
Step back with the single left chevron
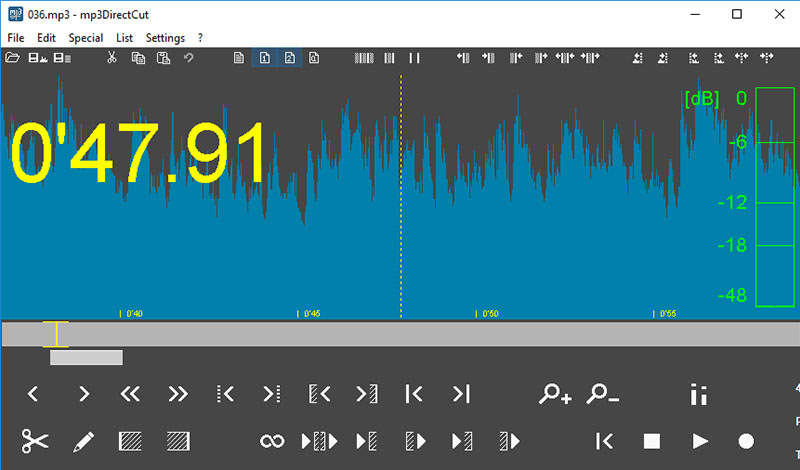click(x=33, y=393)
